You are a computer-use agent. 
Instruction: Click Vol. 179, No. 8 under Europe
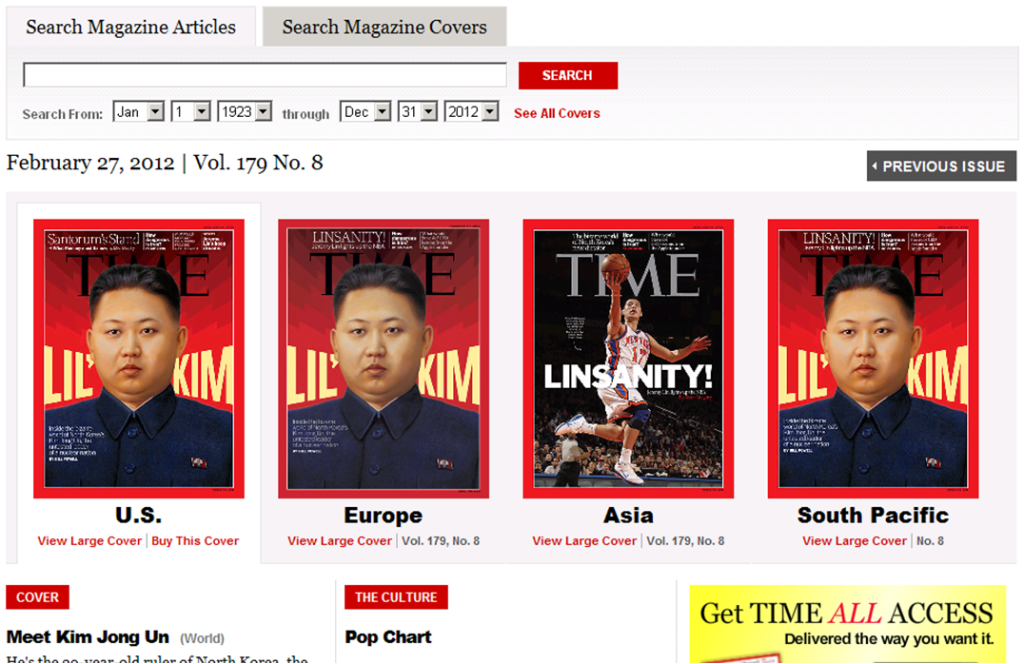441,541
